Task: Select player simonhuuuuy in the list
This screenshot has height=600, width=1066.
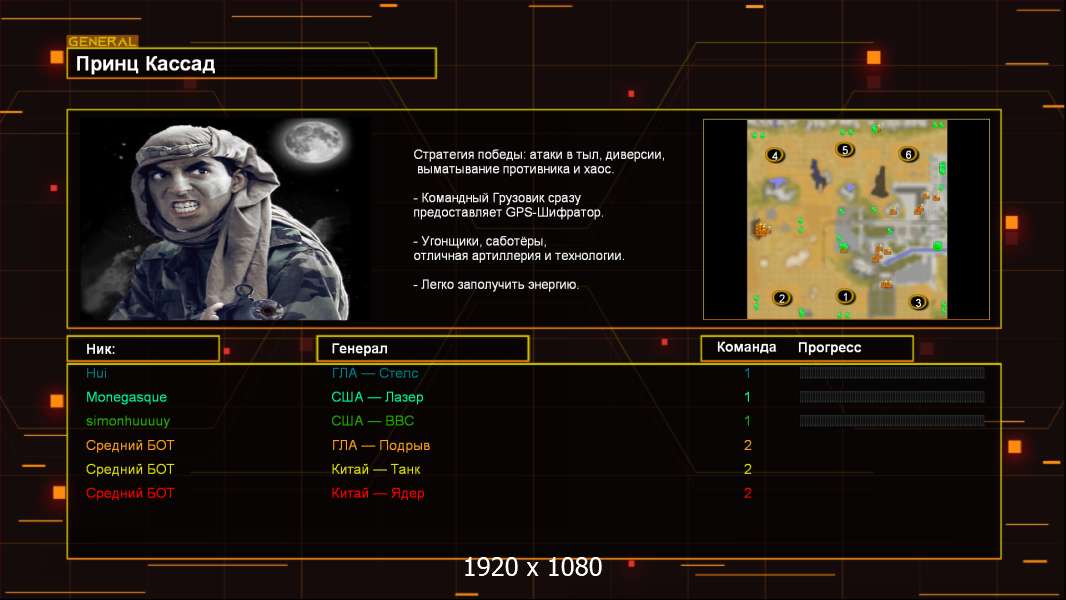Action: coord(128,421)
